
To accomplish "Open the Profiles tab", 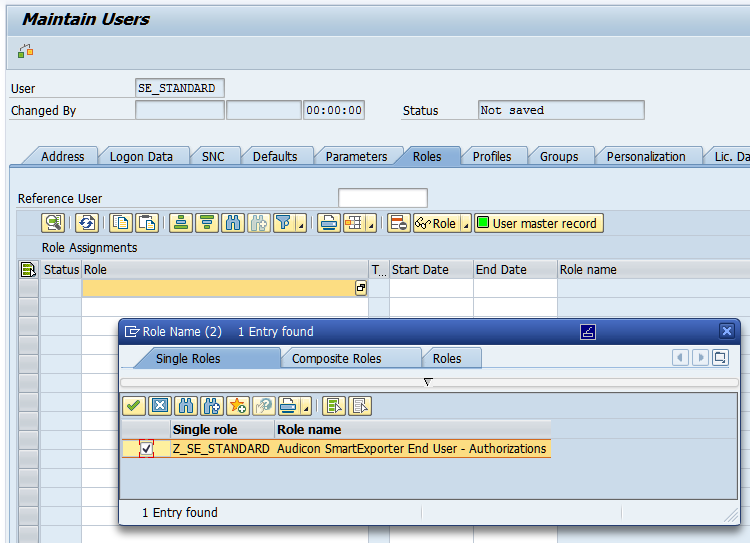I will [492, 156].
